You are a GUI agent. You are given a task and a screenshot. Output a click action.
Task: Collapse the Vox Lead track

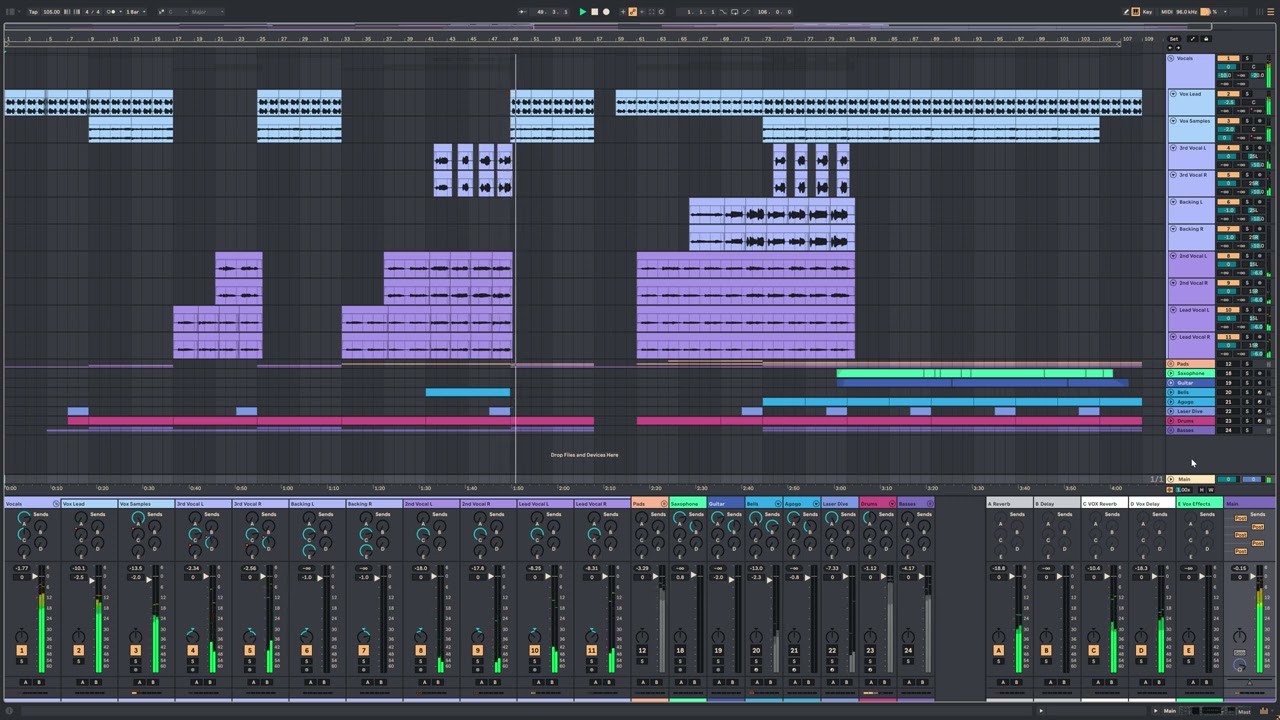point(1173,94)
